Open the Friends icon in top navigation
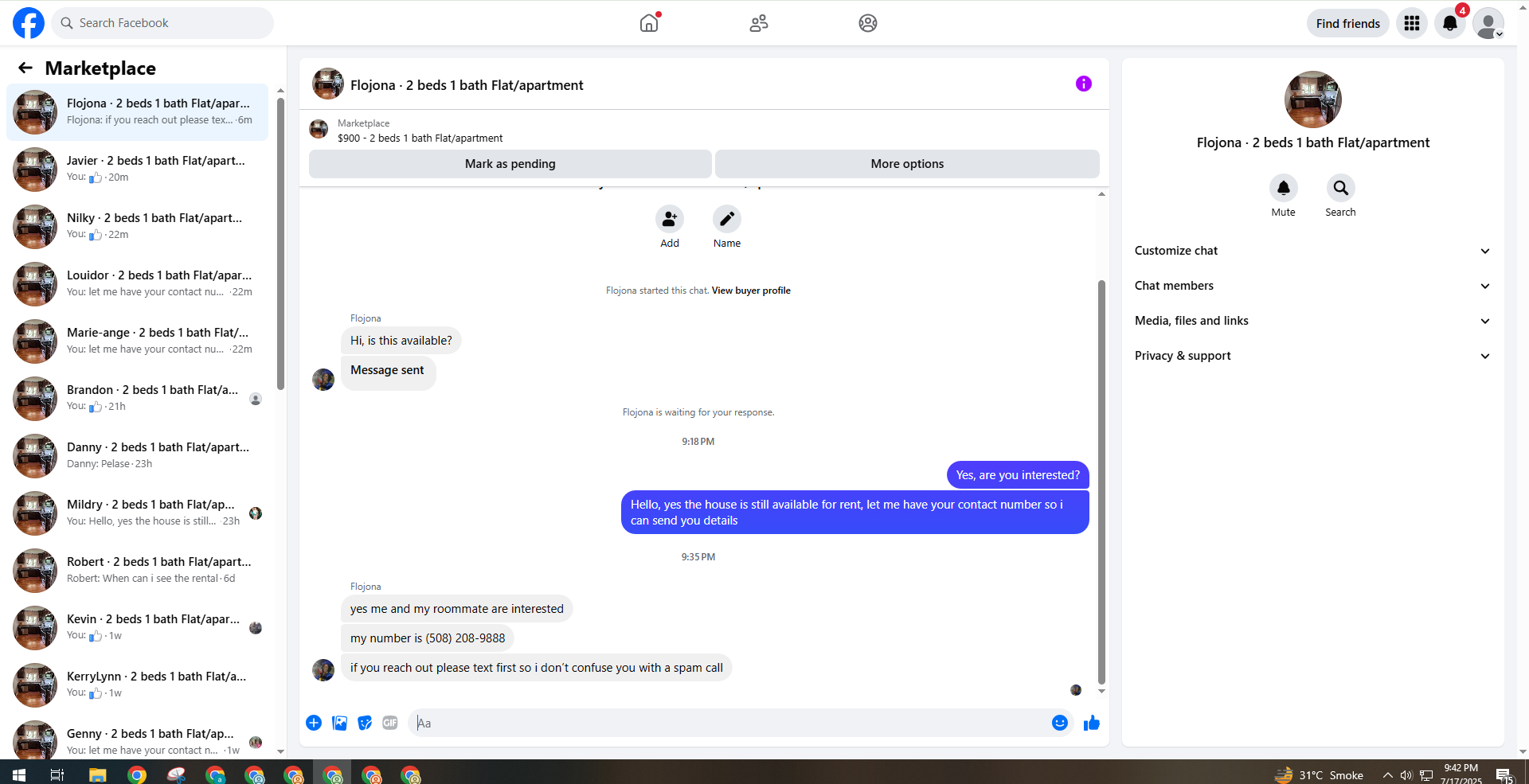 pos(759,23)
